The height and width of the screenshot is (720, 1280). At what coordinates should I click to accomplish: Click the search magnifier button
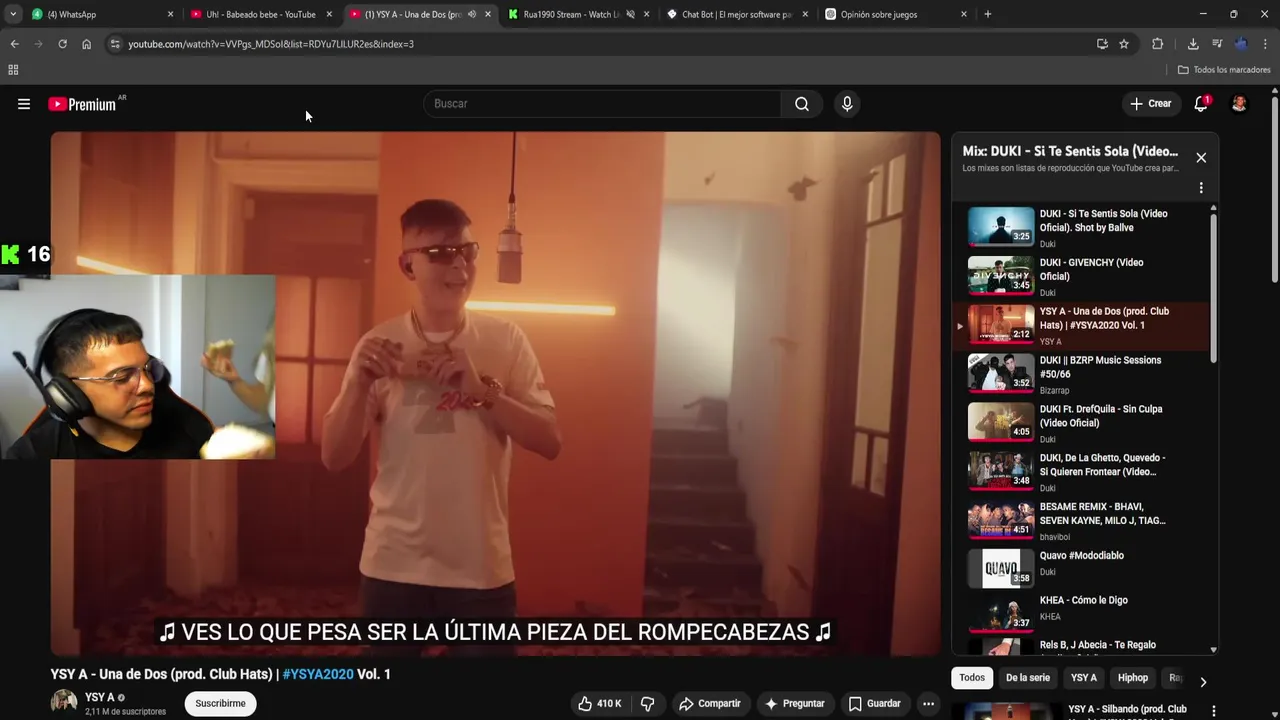pyautogui.click(x=802, y=104)
